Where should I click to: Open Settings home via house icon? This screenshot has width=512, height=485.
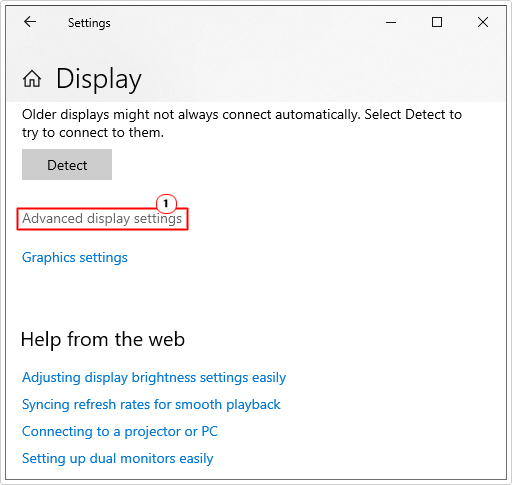coord(32,79)
